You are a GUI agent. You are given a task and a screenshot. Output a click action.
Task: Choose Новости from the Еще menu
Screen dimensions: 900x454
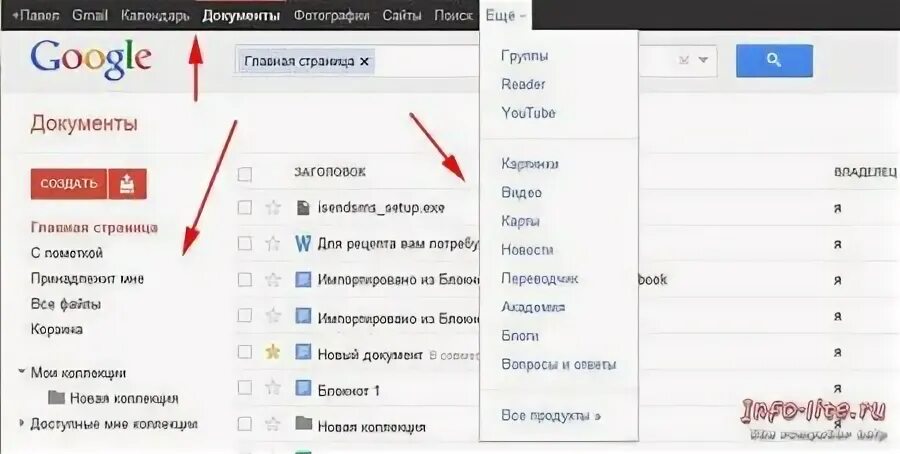click(x=527, y=250)
